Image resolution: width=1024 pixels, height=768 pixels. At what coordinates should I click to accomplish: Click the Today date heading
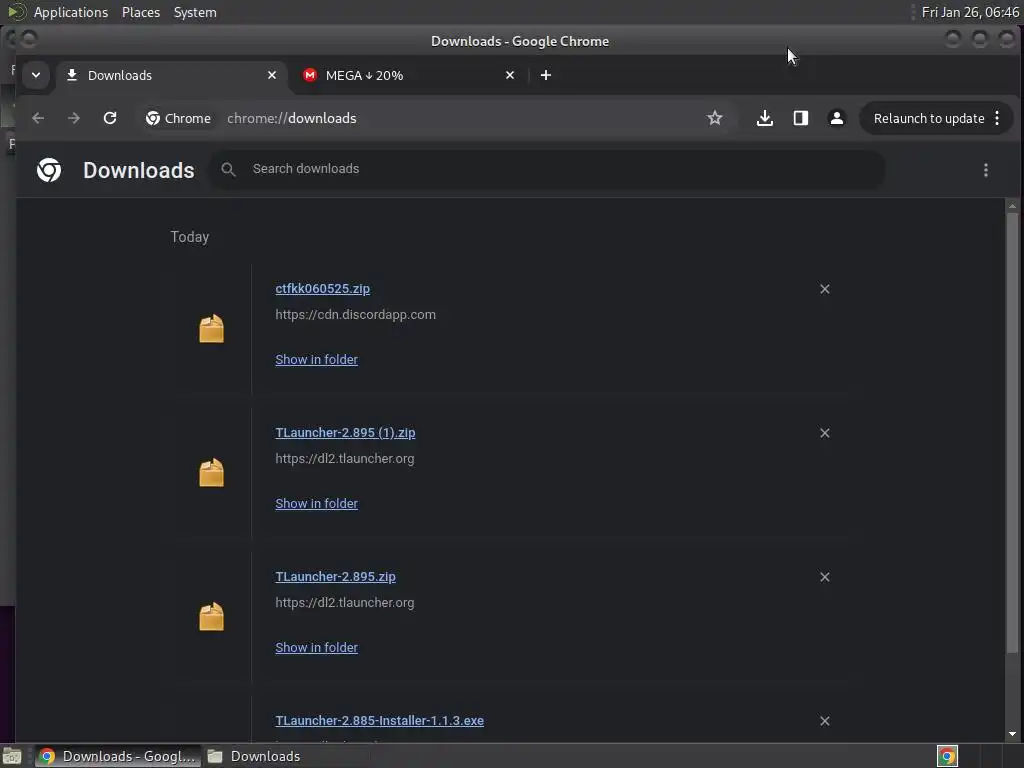coord(189,236)
